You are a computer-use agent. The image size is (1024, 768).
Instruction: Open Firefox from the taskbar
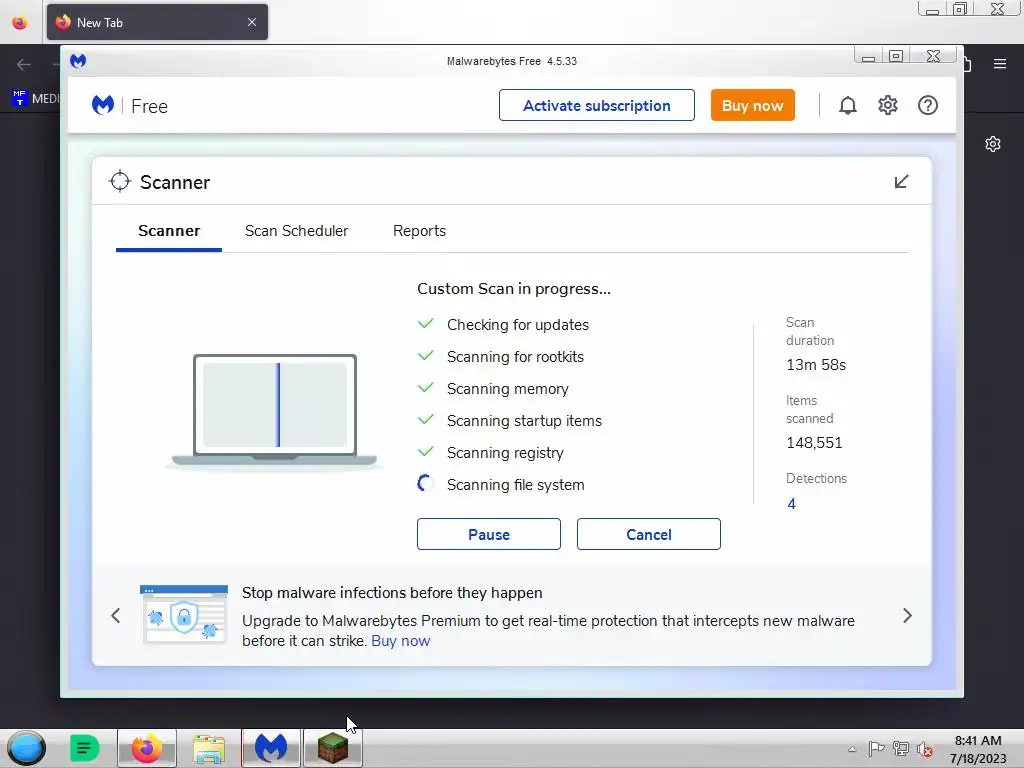pos(146,748)
